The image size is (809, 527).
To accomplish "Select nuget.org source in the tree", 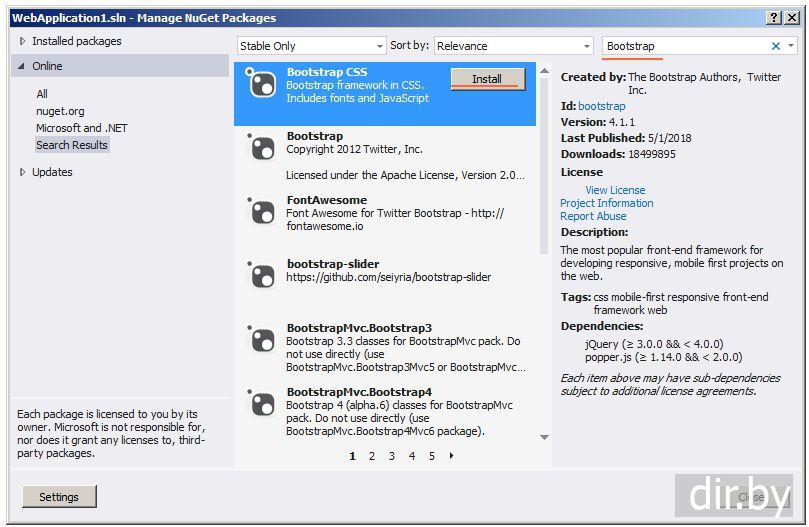I will coord(60,111).
